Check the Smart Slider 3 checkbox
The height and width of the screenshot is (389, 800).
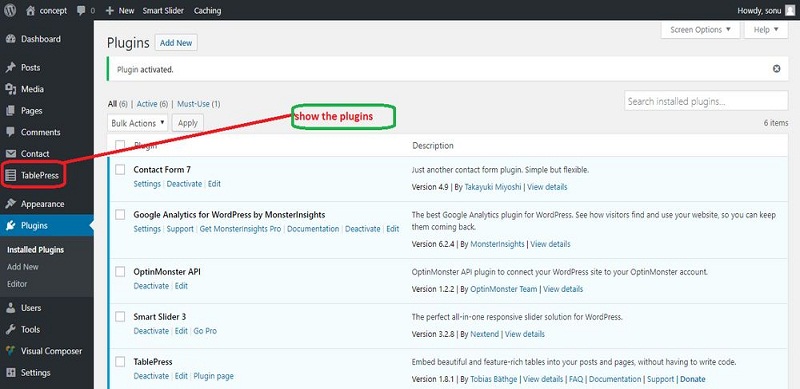click(120, 317)
